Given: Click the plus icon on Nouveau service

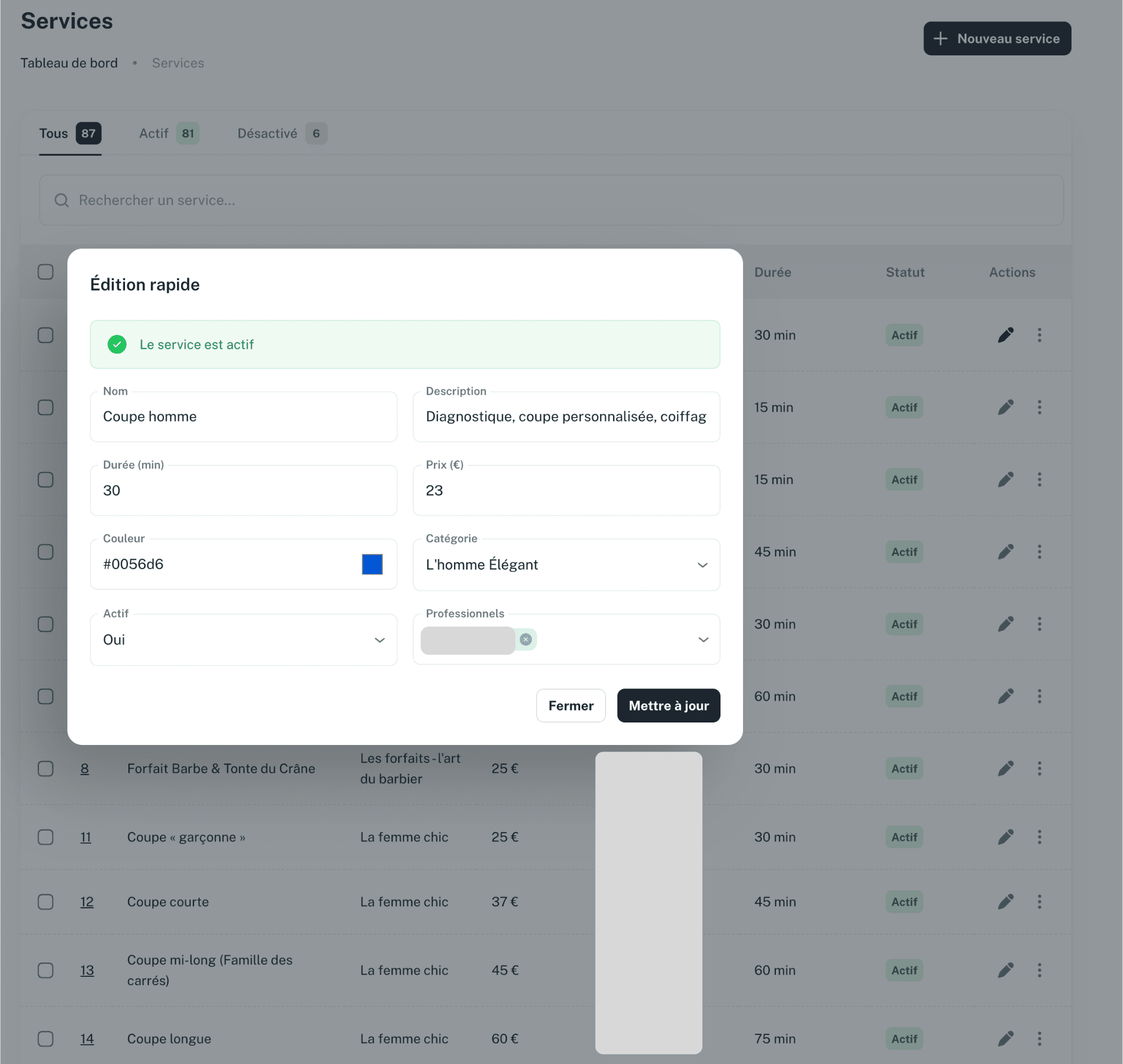Looking at the screenshot, I should point(941,38).
